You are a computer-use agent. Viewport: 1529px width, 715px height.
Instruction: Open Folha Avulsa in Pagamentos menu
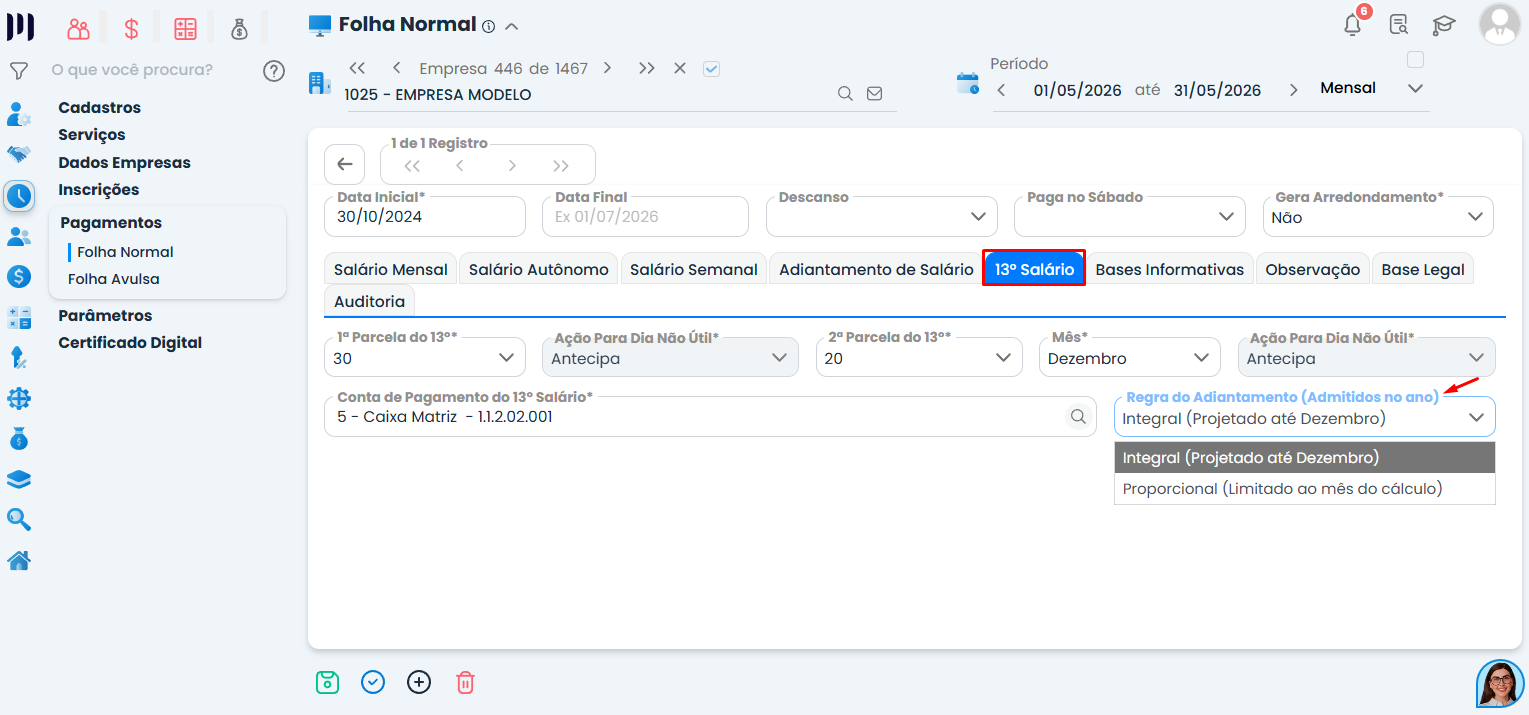pyautogui.click(x=114, y=279)
